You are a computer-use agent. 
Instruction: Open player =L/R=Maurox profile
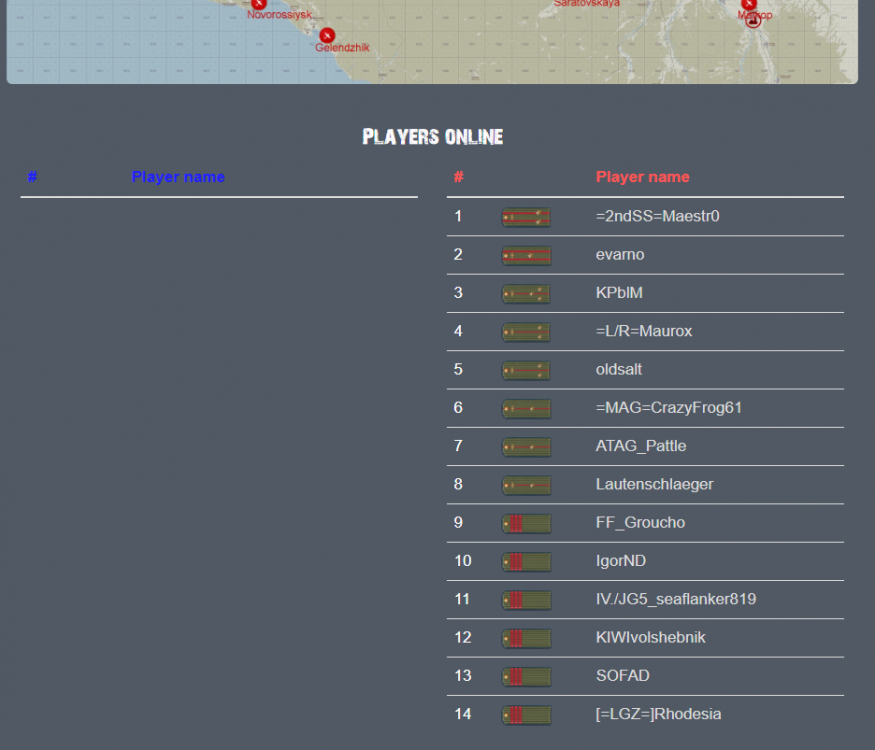click(x=644, y=331)
